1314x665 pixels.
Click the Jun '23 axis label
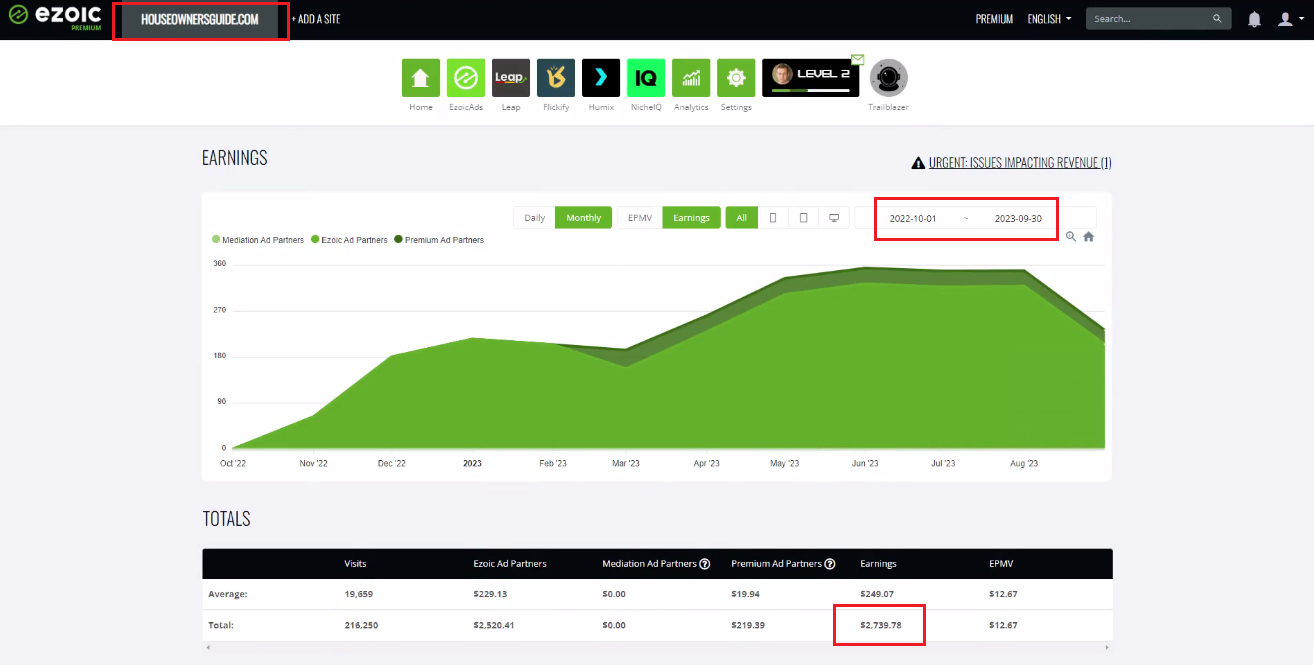click(x=865, y=463)
